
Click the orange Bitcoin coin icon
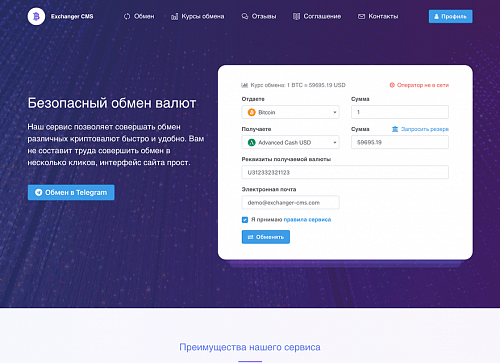(x=252, y=112)
